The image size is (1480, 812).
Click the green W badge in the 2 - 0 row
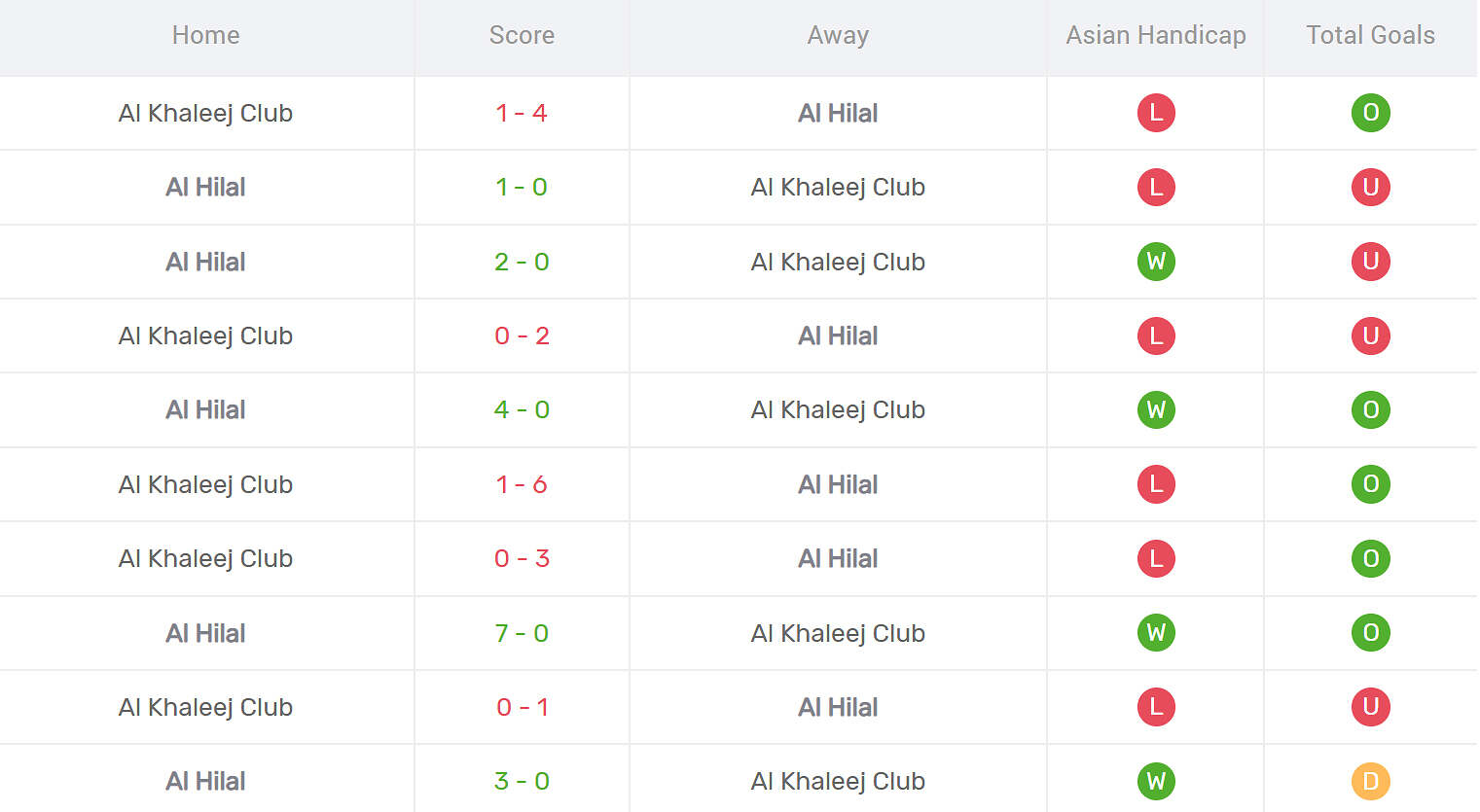(x=1156, y=262)
